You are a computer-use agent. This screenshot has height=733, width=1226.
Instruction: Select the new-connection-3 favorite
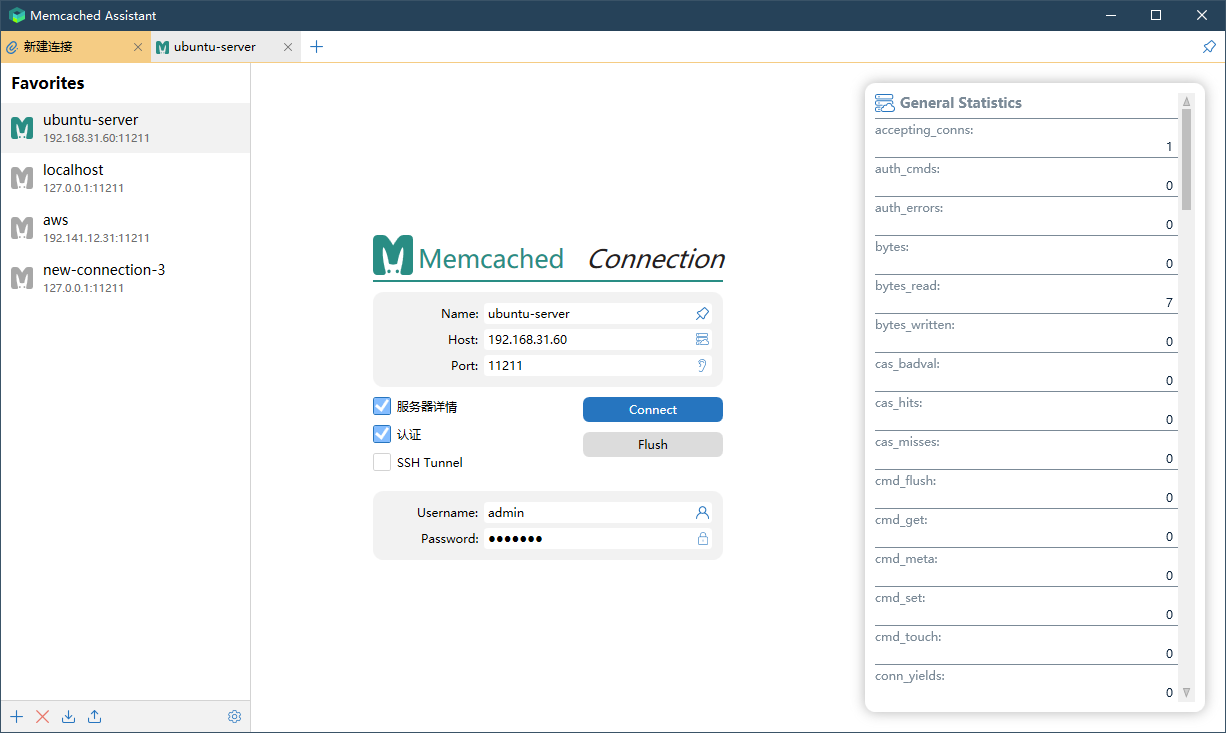[125, 278]
